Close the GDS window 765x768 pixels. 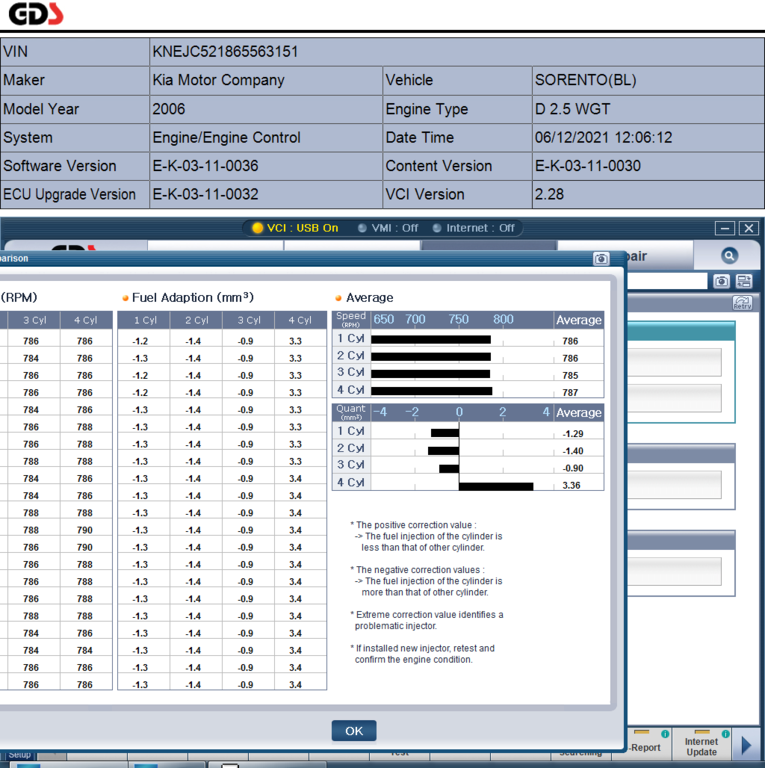coord(749,228)
